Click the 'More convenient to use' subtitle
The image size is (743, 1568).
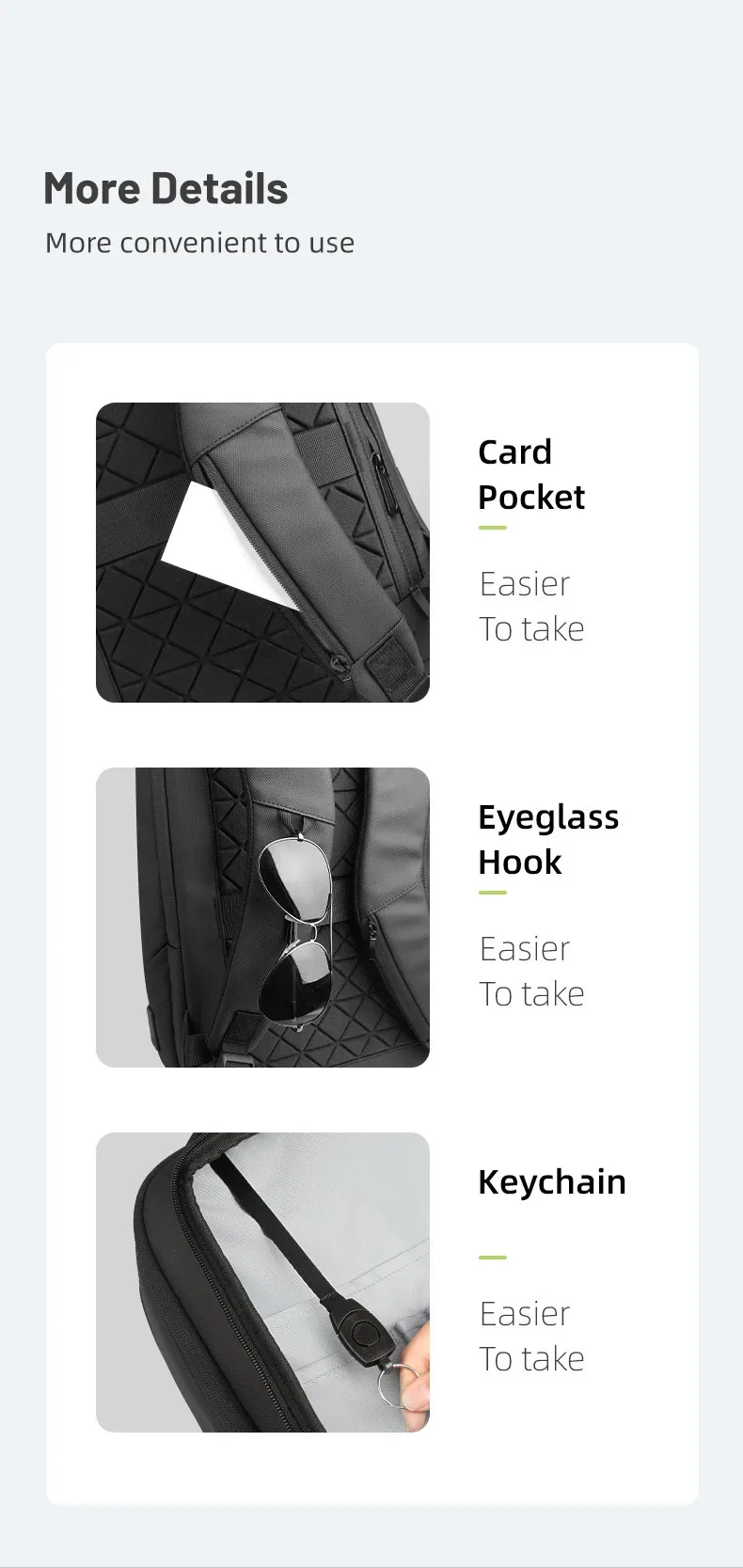[x=200, y=243]
